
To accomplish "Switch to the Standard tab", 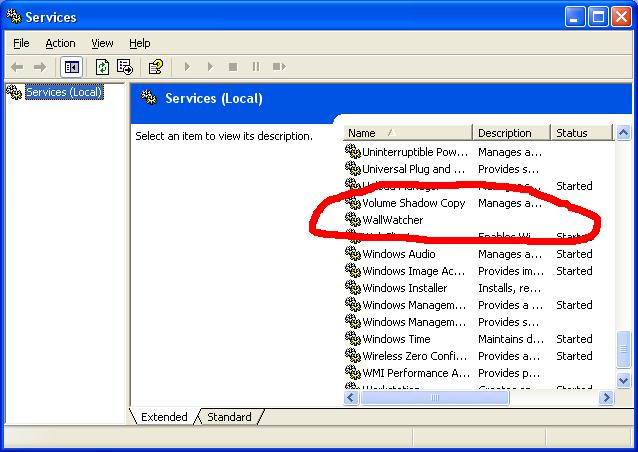I will pos(229,417).
